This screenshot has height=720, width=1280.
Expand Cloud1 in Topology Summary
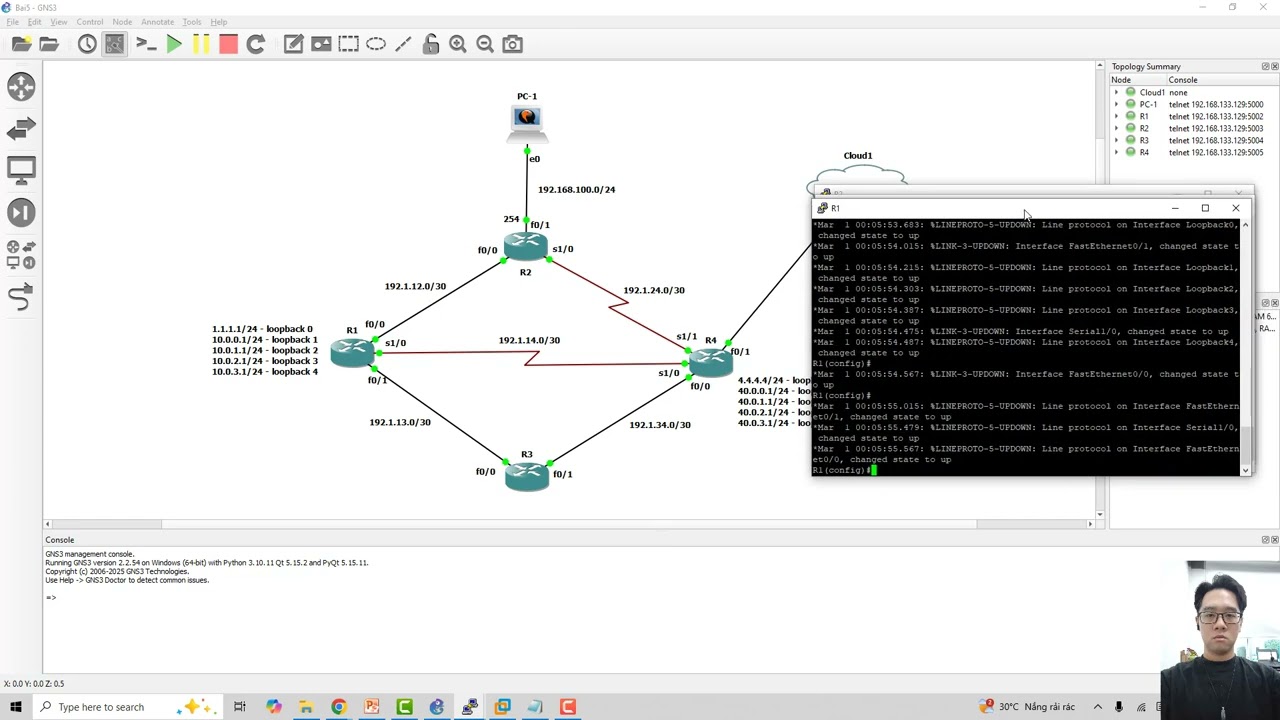point(1117,92)
